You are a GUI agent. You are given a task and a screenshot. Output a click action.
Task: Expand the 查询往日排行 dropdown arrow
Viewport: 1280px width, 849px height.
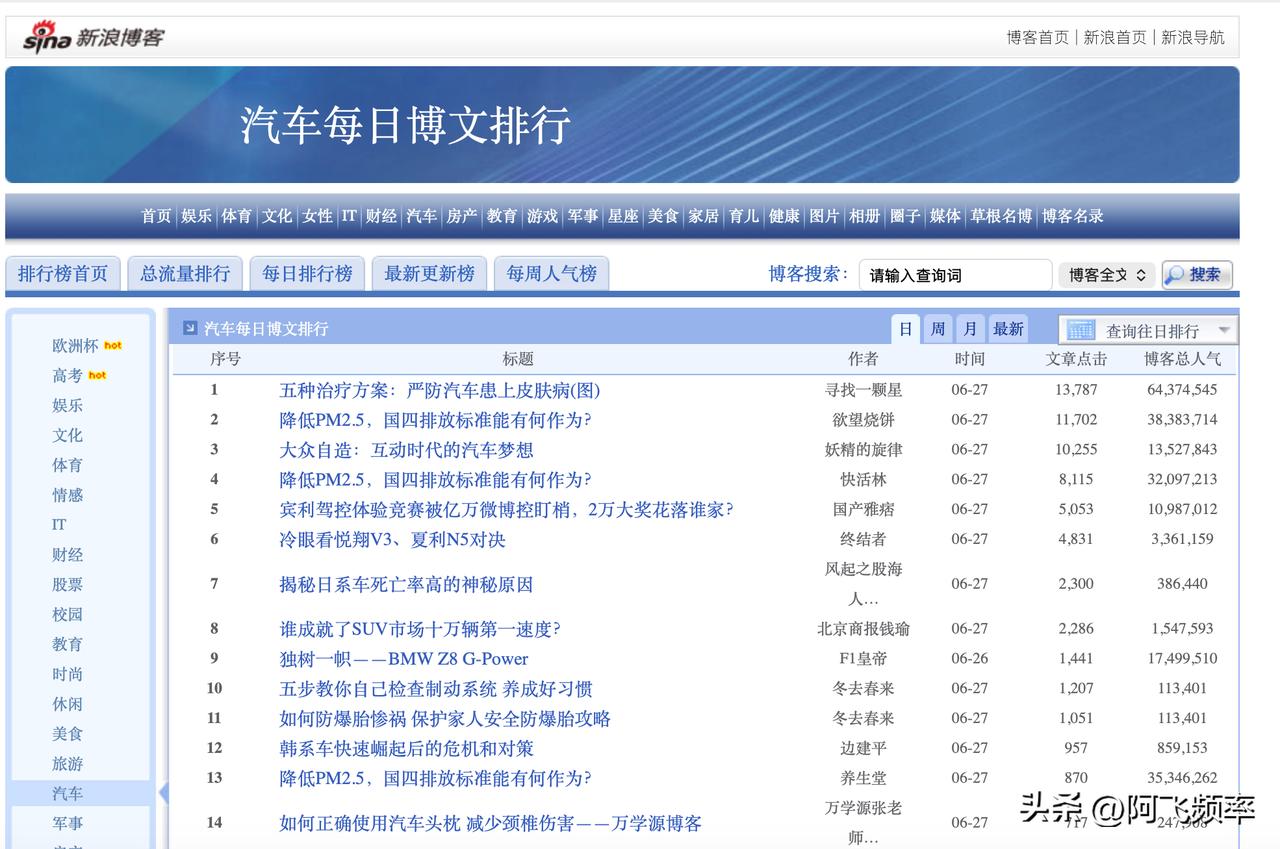(1224, 330)
